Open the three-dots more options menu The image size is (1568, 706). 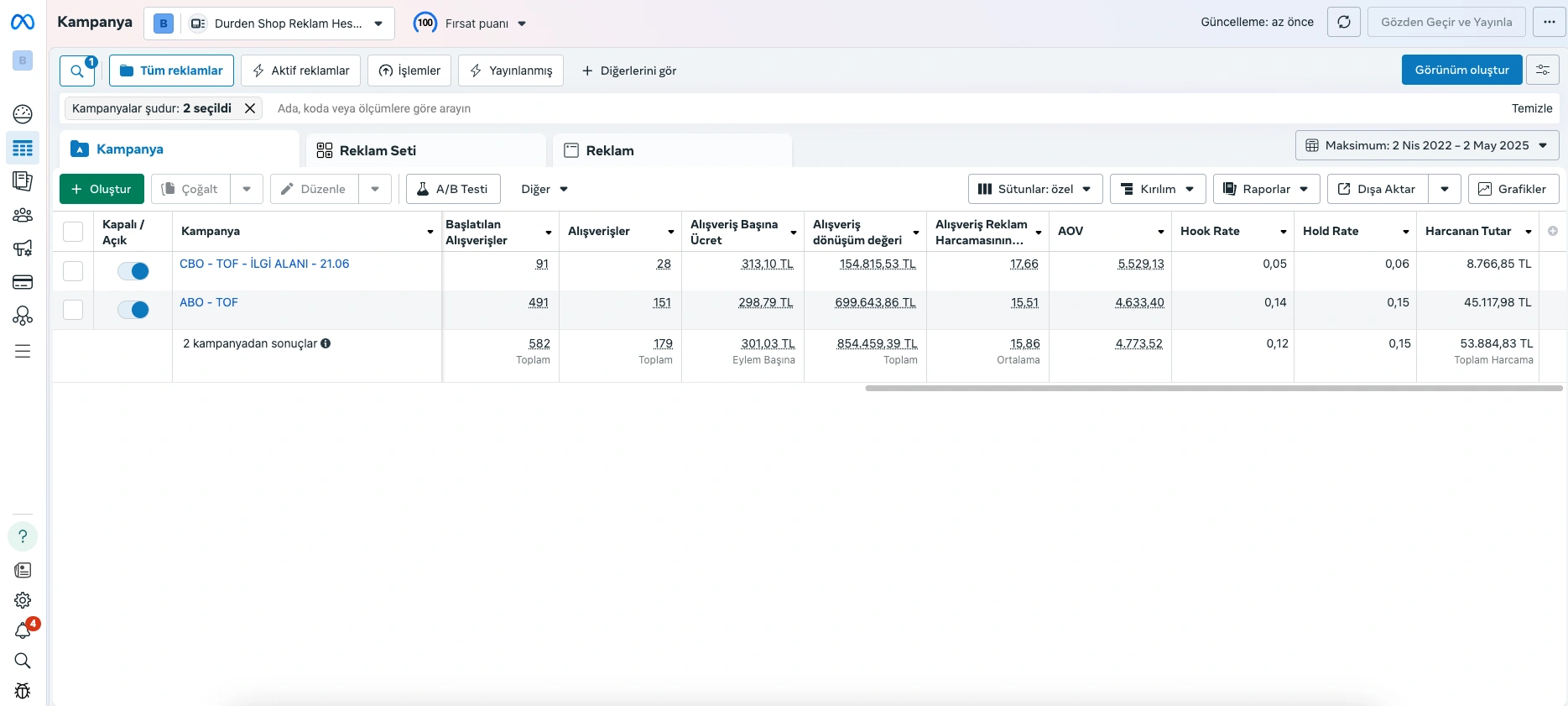point(1549,23)
